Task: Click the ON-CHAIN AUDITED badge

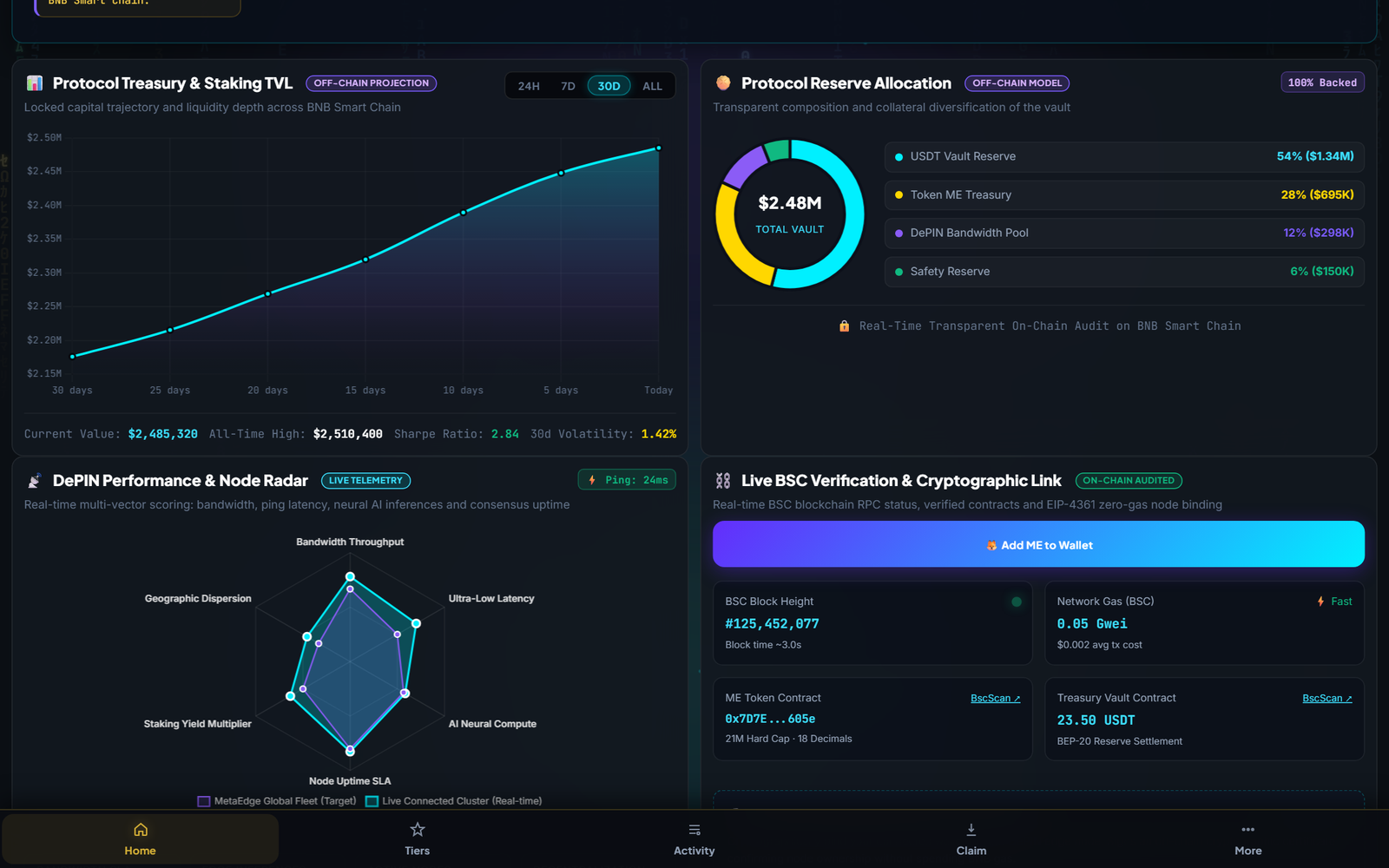Action: pos(1129,481)
